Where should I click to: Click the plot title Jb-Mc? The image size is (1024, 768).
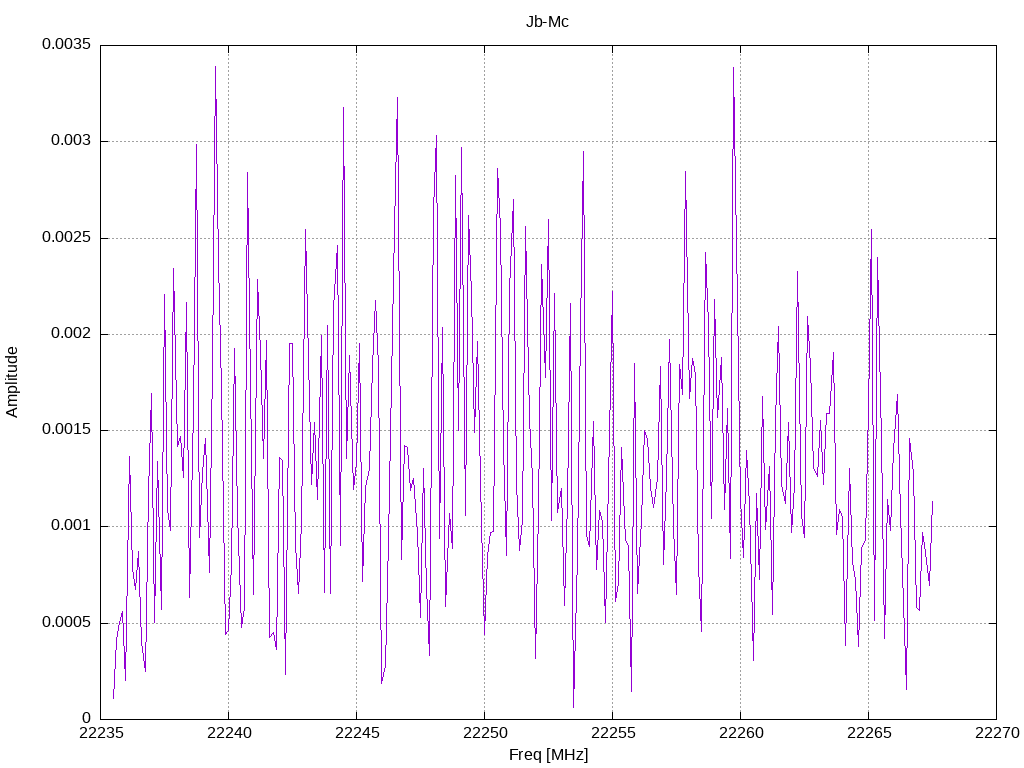click(x=547, y=22)
